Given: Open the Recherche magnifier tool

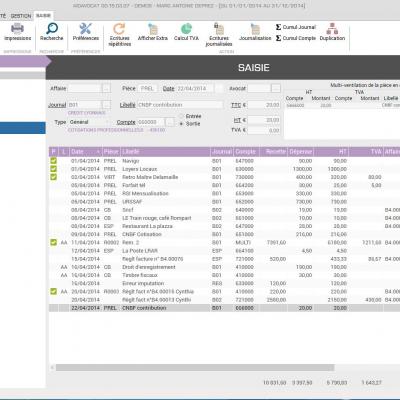Looking at the screenshot, I should (52, 29).
